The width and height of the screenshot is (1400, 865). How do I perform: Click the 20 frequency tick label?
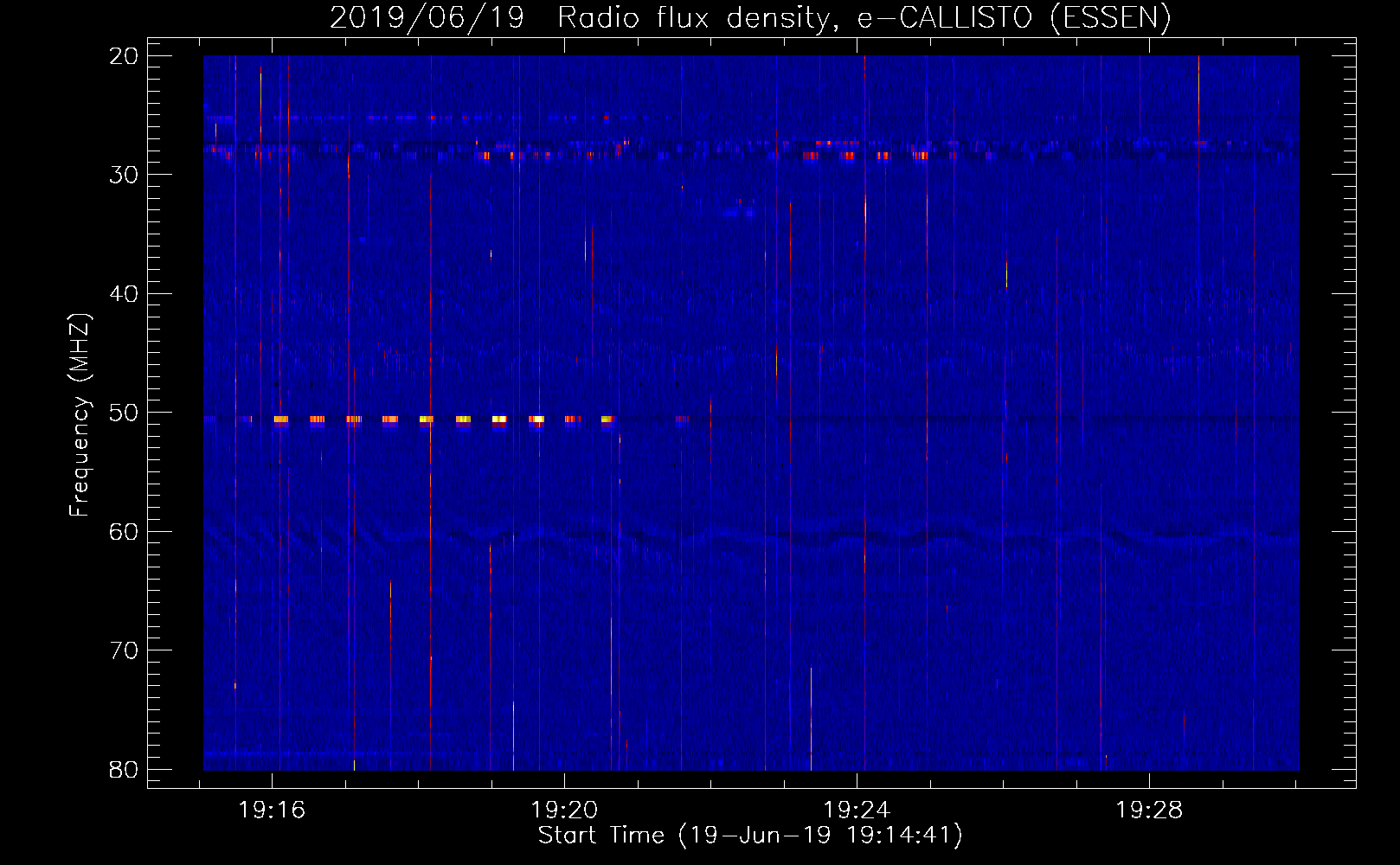[124, 56]
